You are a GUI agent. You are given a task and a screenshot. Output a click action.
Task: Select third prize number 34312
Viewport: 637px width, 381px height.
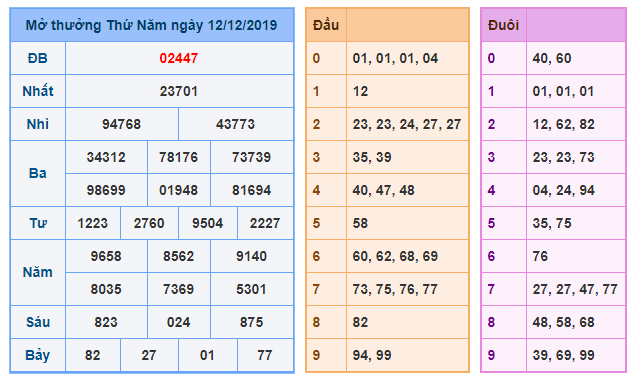[106, 157]
